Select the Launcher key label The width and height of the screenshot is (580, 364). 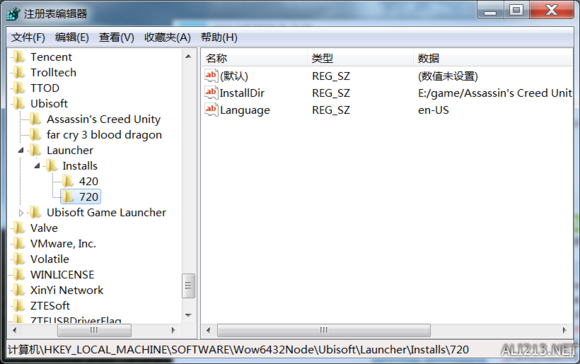click(70, 150)
